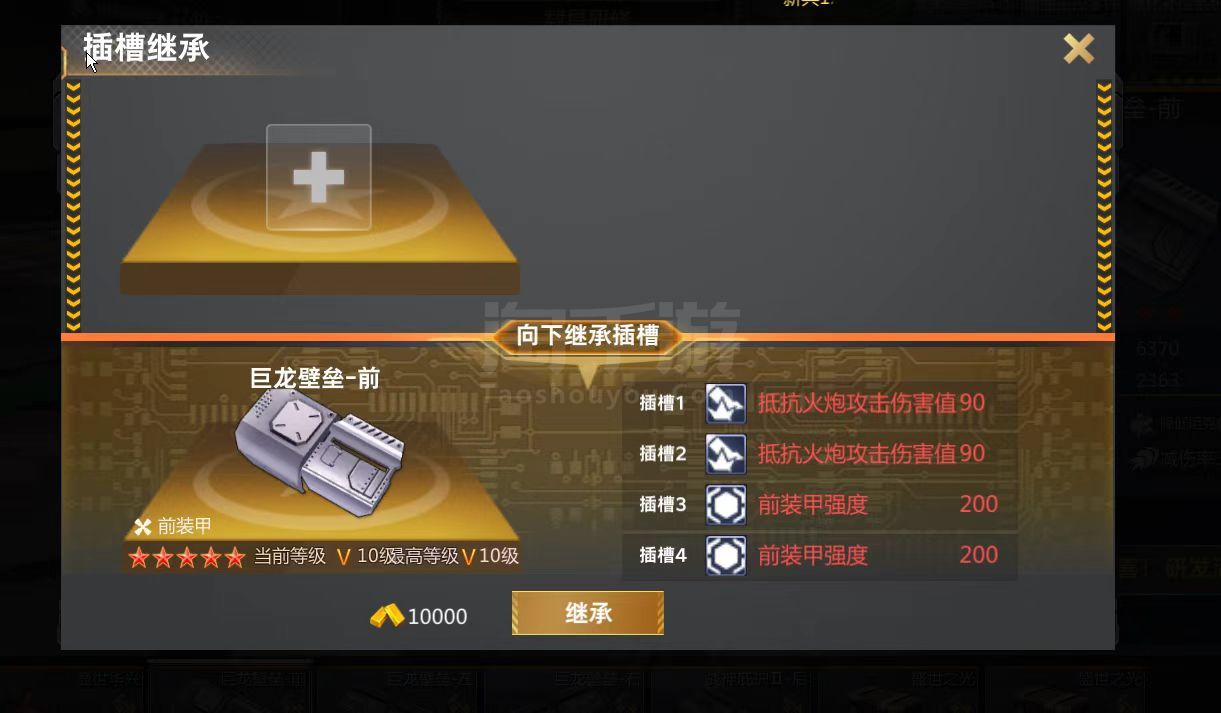Click the plus icon to add equipment

click(319, 178)
